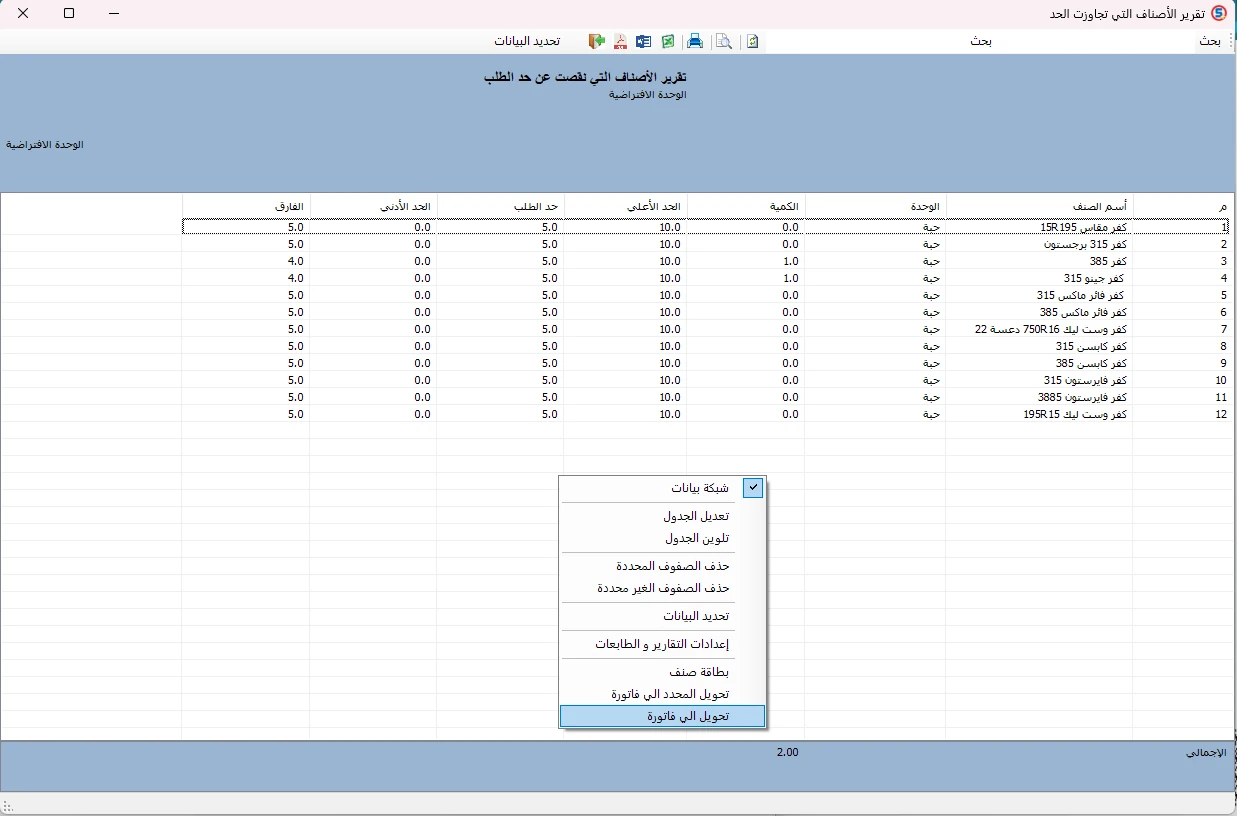
Task: Click the 'الإجمالي' total label in the footer
Action: 1204,752
